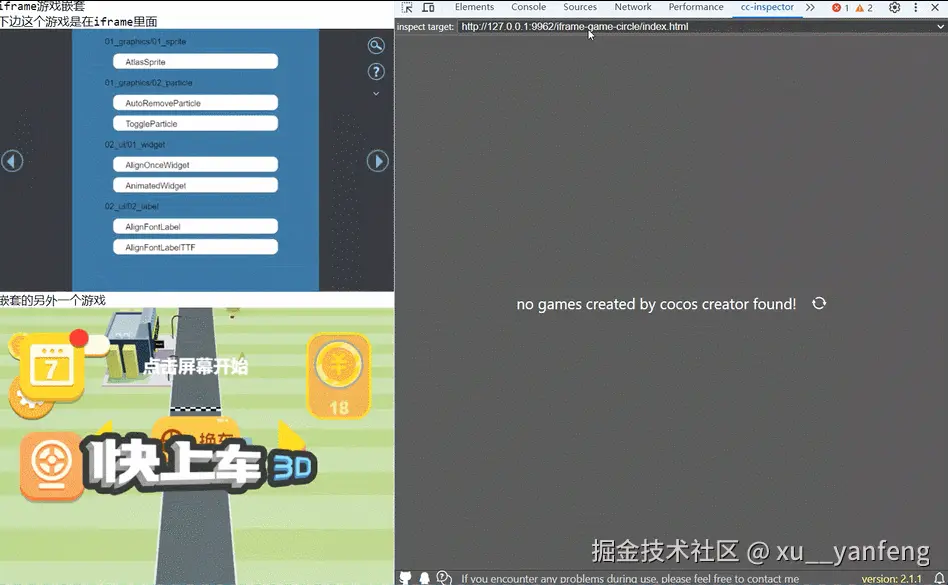
Task: Open the AlignOnceWidget example
Action: point(195,165)
